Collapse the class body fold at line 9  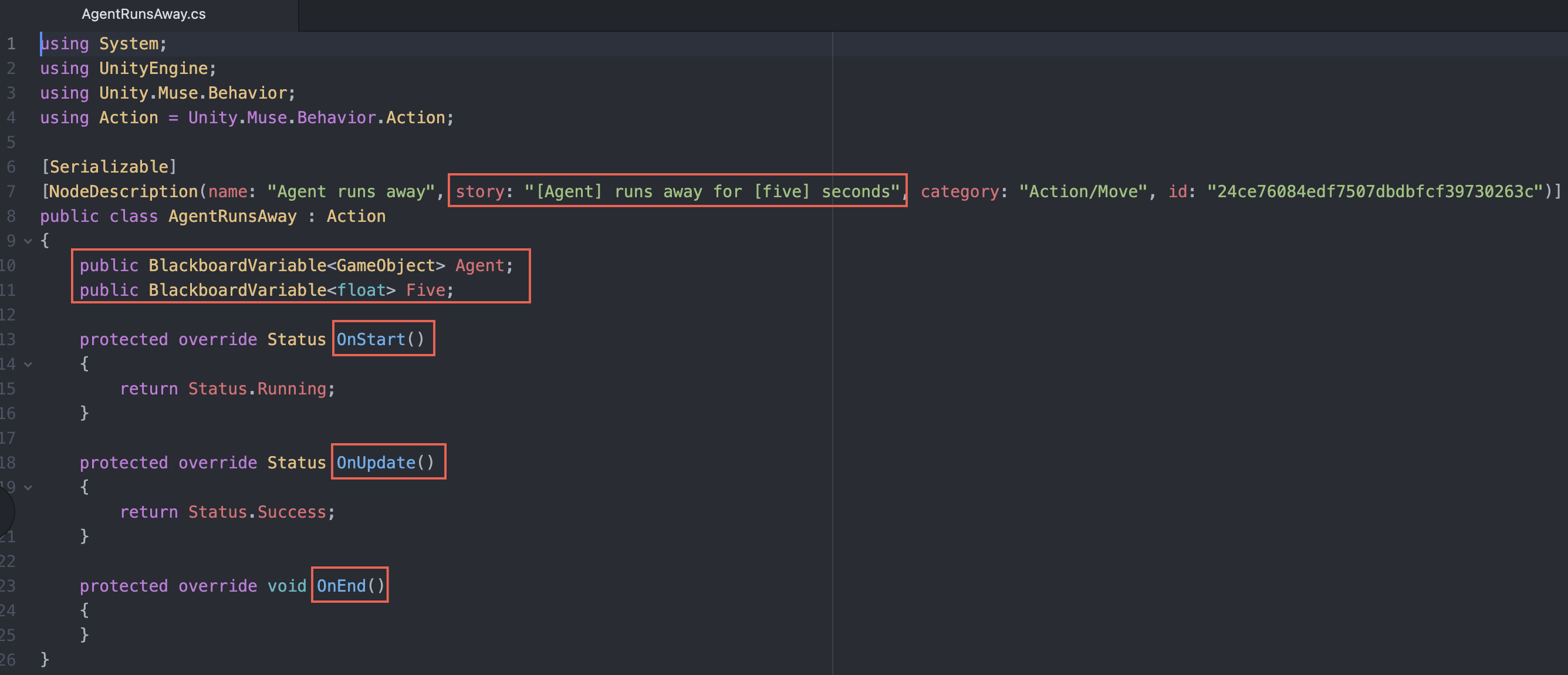pyautogui.click(x=28, y=241)
